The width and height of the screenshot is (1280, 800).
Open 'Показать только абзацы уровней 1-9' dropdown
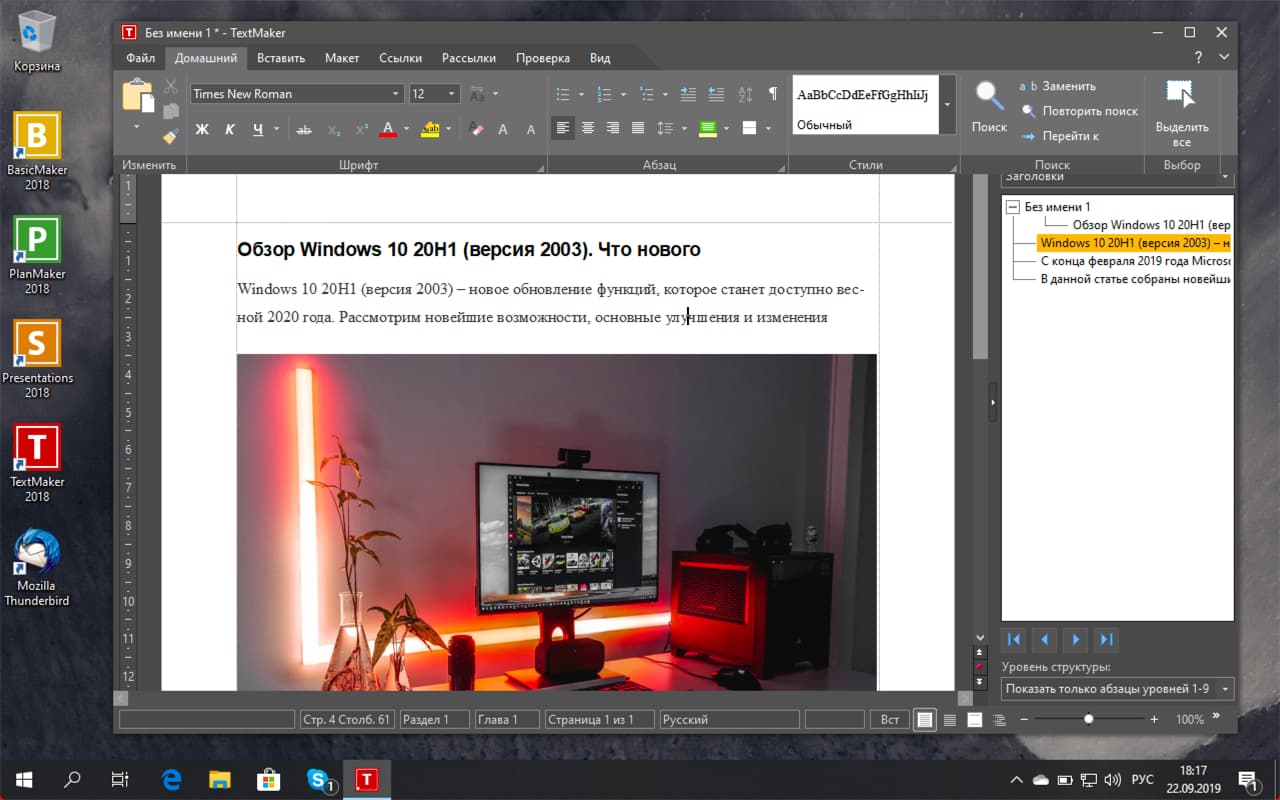click(x=1118, y=689)
